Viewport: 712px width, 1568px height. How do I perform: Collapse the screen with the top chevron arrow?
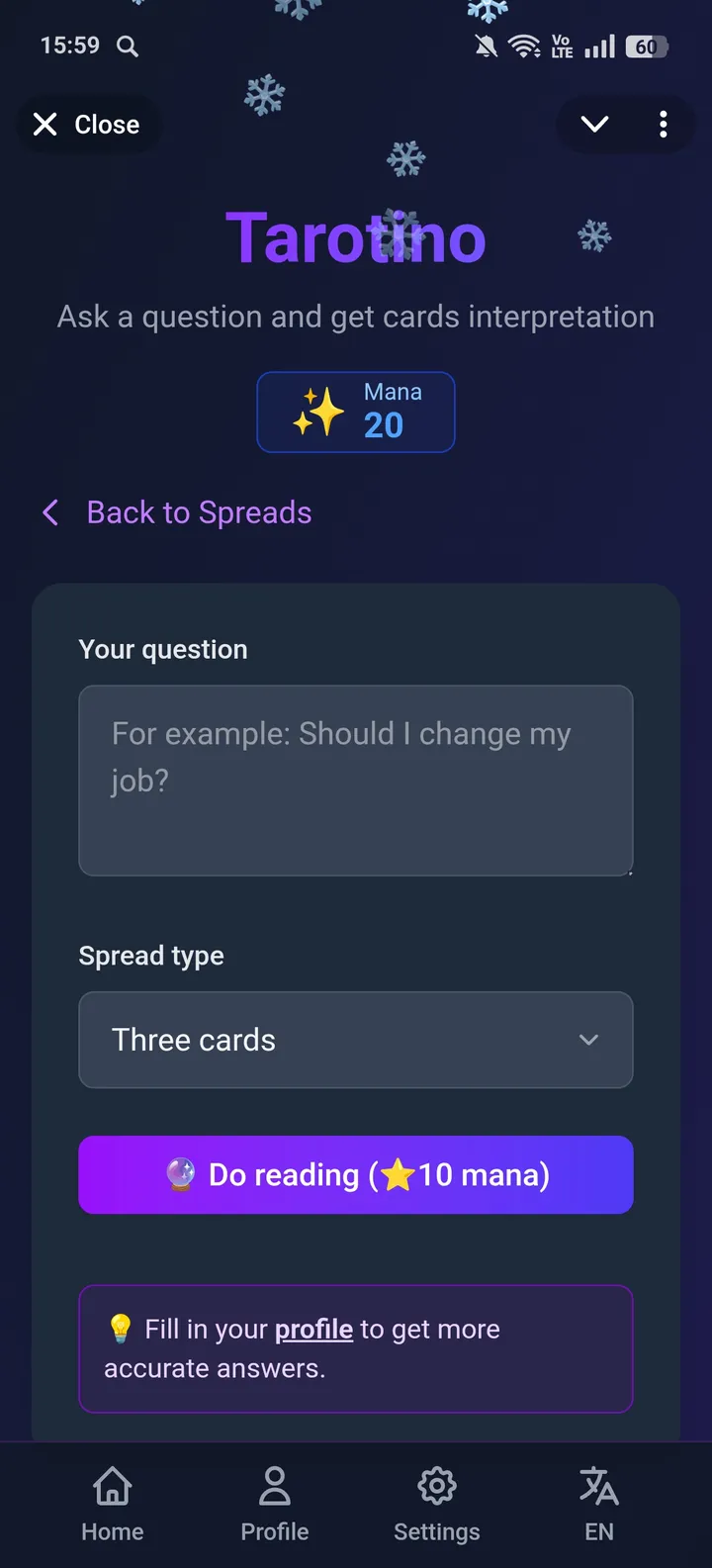[x=593, y=125]
